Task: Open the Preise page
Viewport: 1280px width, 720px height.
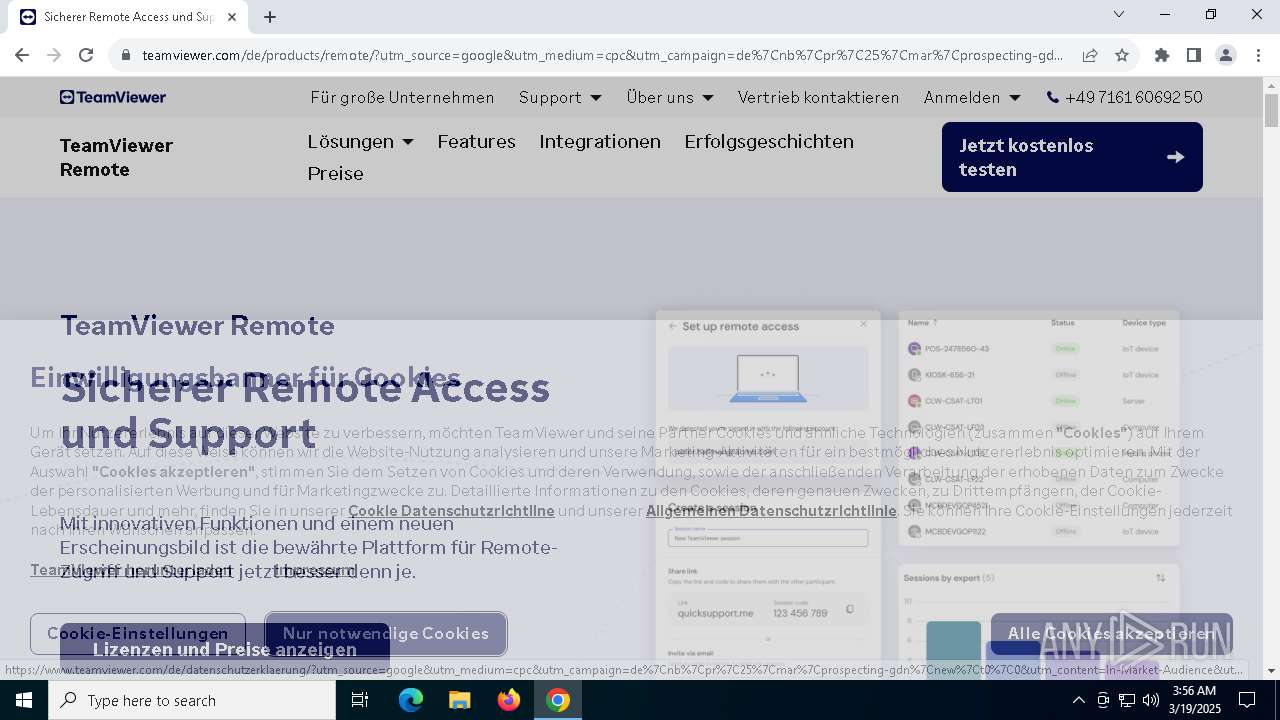Action: pos(336,173)
